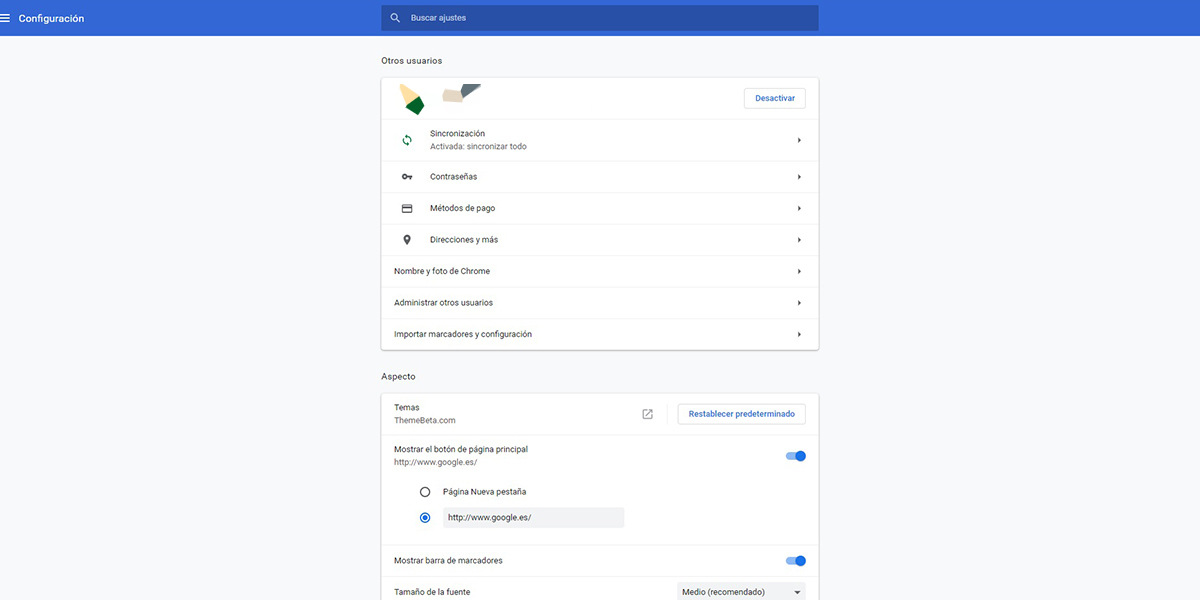The height and width of the screenshot is (600, 1200).
Task: Open Nombre y foto de Chrome settings
Action: coord(599,271)
